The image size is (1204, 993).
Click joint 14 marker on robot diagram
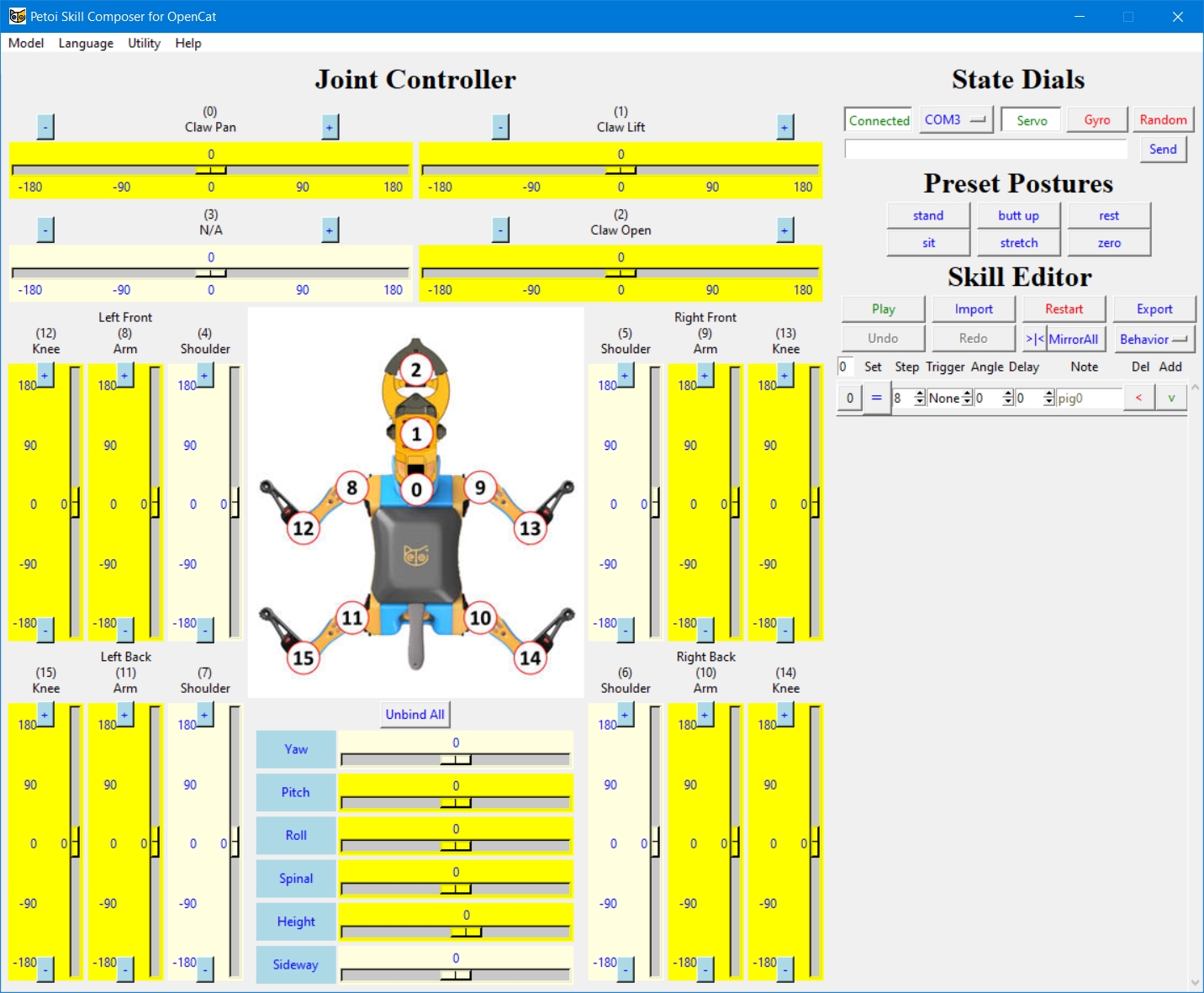tap(530, 658)
